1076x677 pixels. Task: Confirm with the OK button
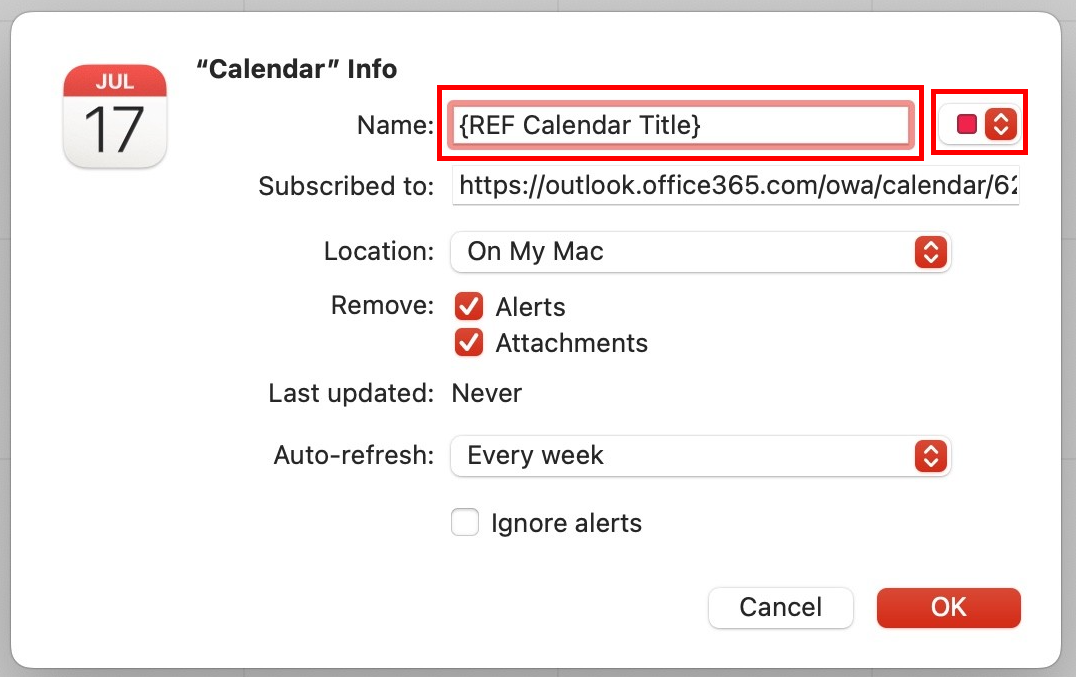(948, 607)
